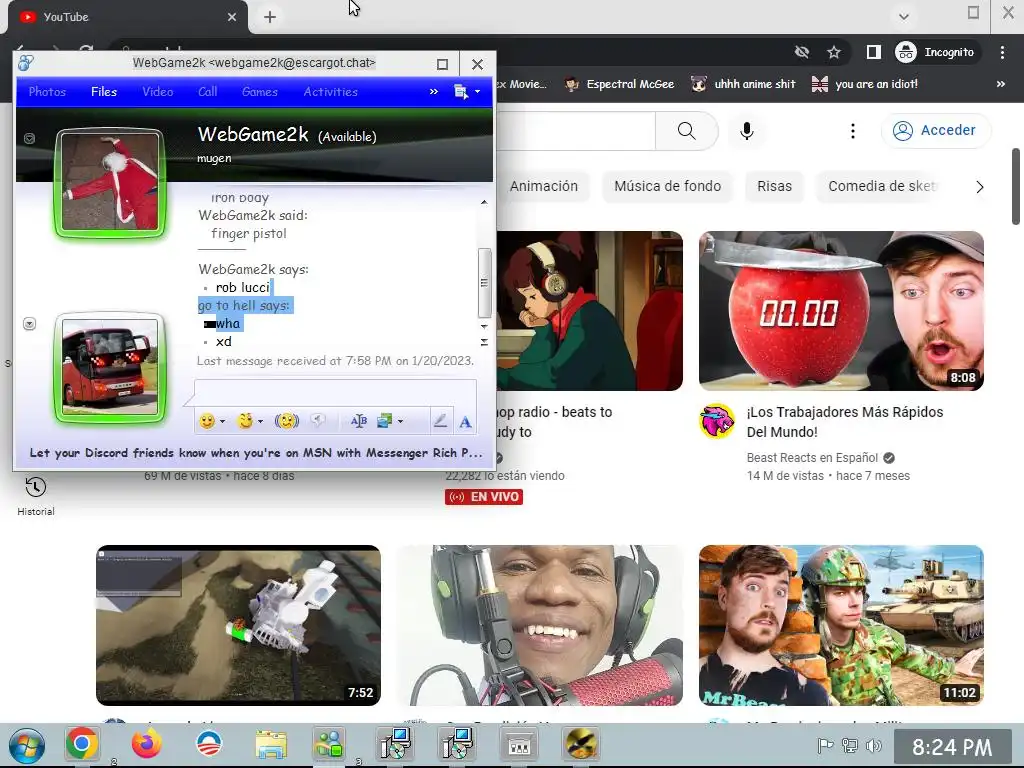Open the Messenger taskbar icon
Screen dimensions: 1024x768
(x=328, y=744)
